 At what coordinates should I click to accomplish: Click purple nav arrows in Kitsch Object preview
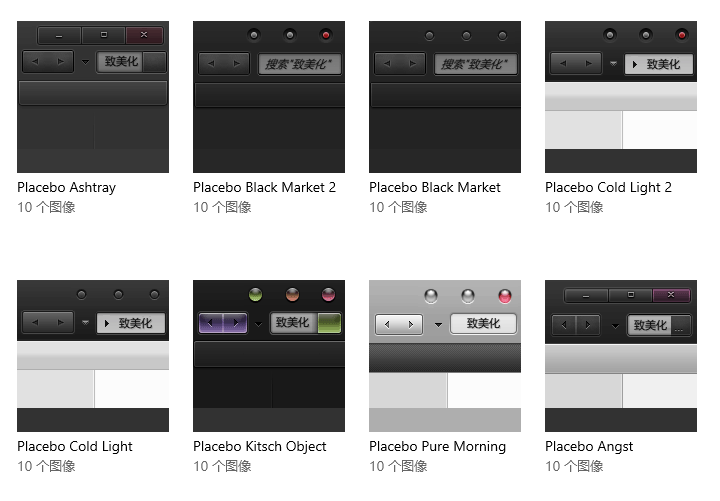click(223, 323)
